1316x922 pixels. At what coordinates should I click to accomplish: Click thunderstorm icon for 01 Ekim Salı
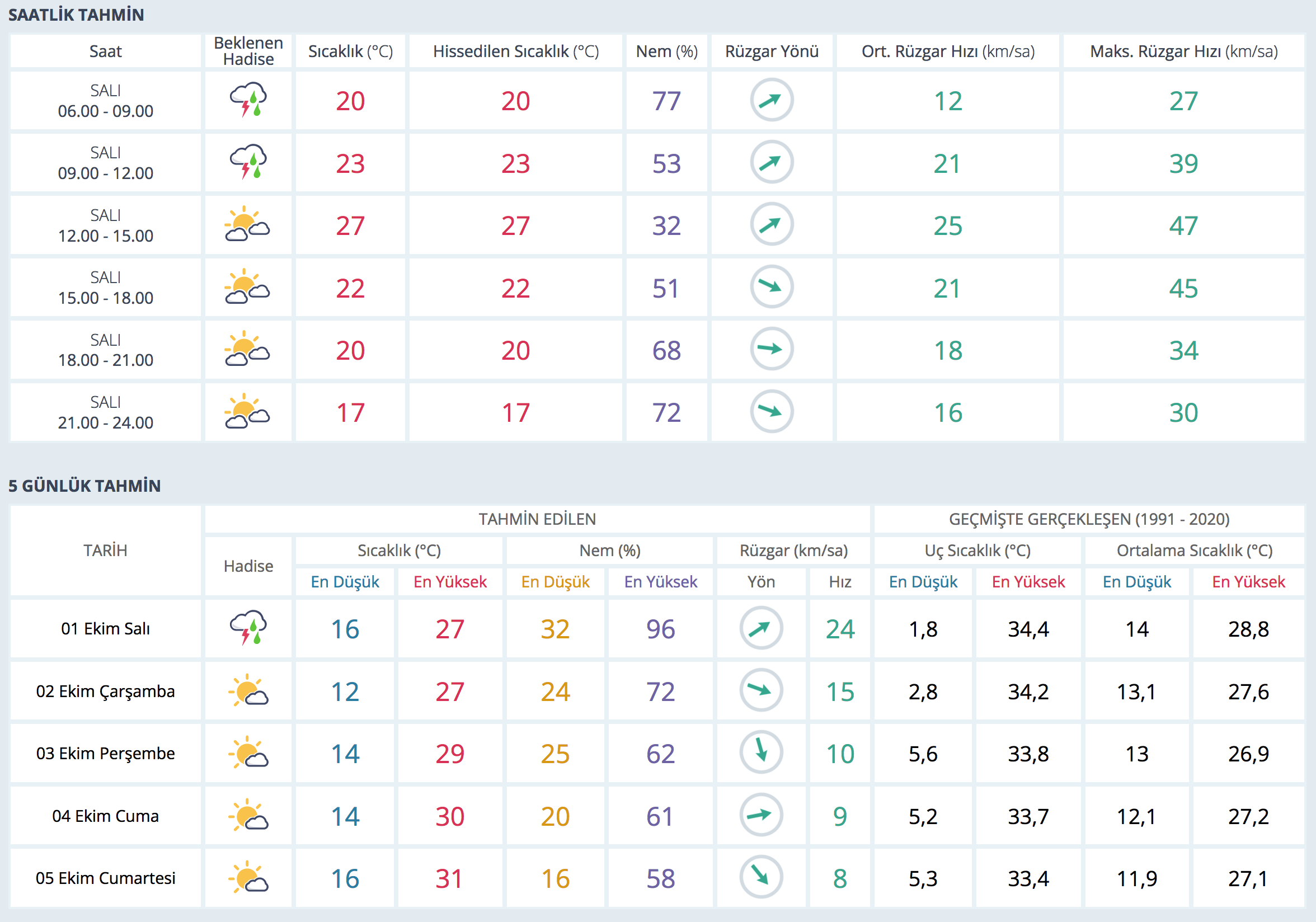pos(248,628)
